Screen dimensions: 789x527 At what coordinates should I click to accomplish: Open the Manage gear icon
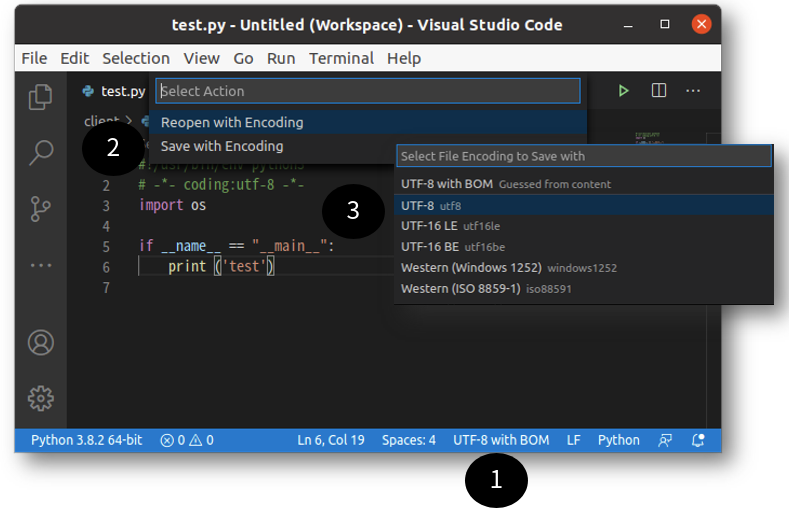pyautogui.click(x=41, y=399)
